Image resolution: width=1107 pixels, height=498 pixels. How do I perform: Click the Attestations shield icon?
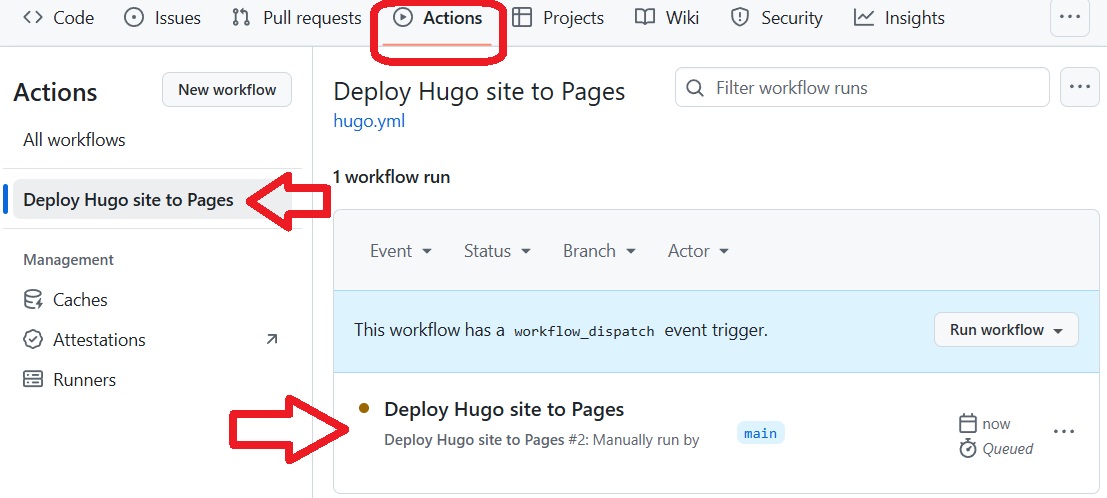[x=33, y=340]
